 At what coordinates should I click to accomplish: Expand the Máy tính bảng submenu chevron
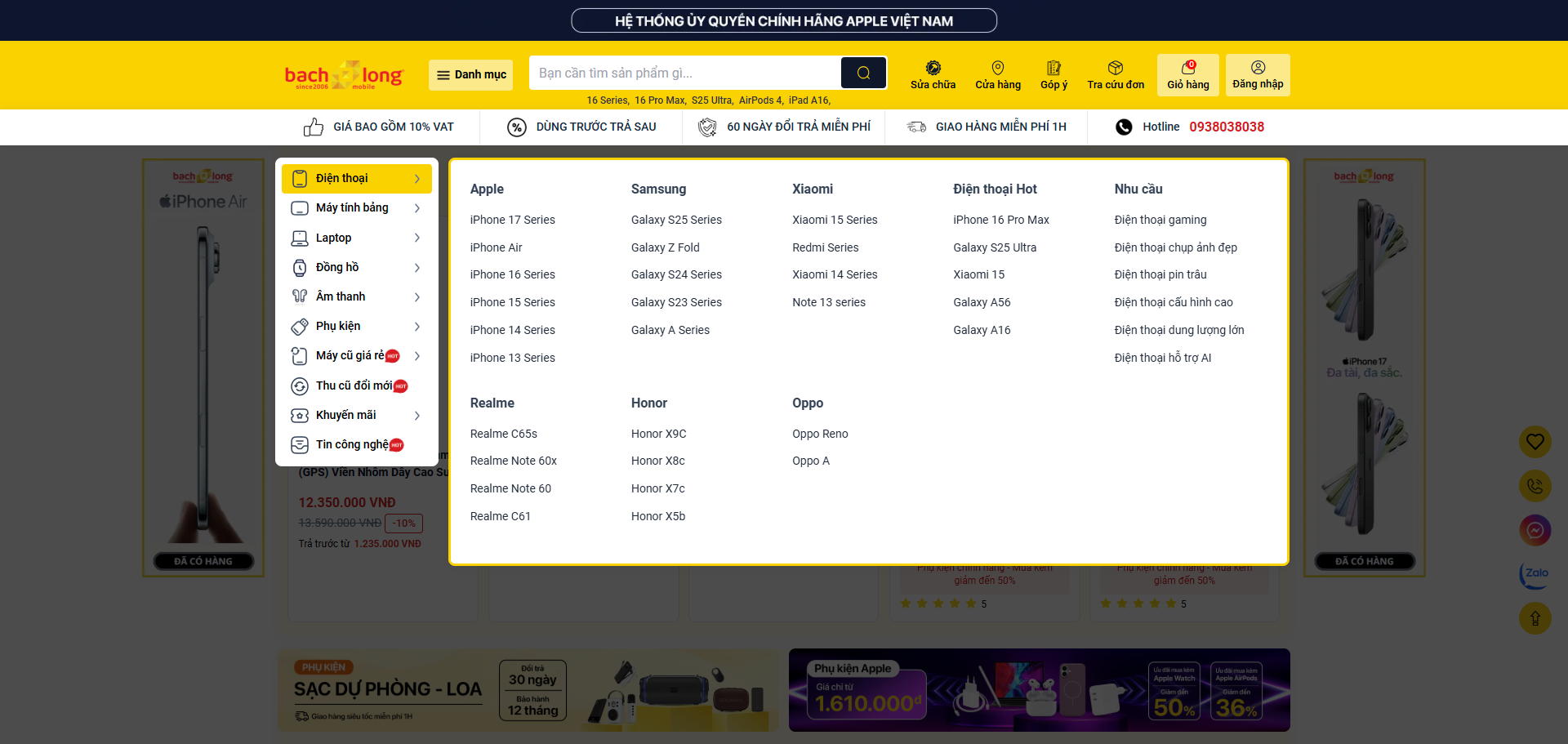[x=417, y=208]
